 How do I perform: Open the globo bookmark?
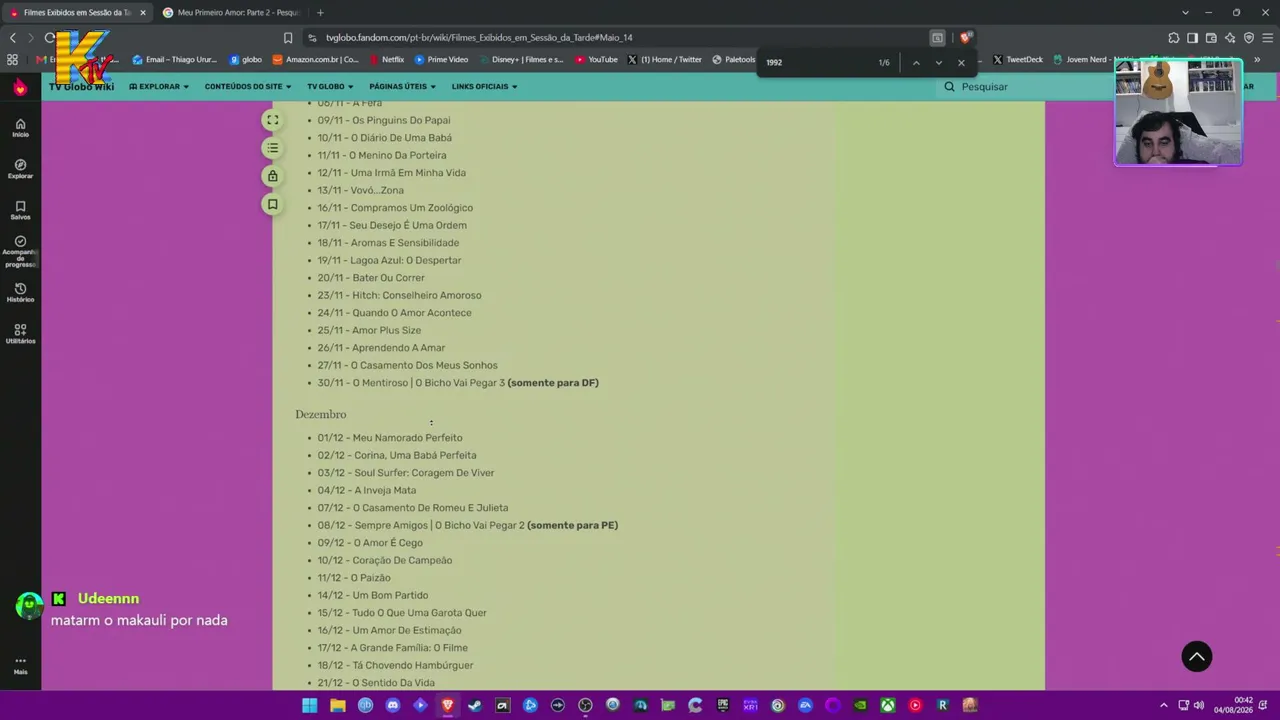tap(246, 60)
